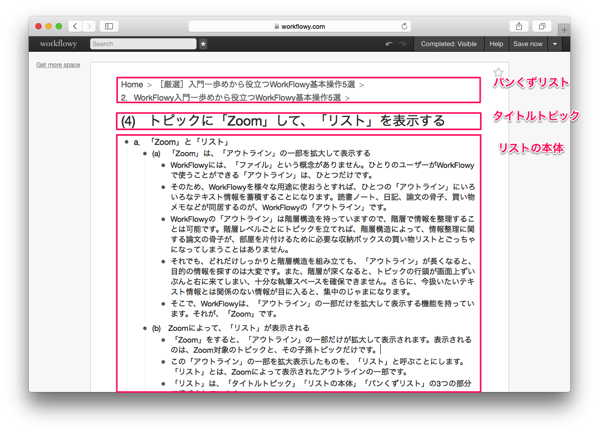Show the Safari sidebar
The height and width of the screenshot is (433, 599).
tap(109, 26)
